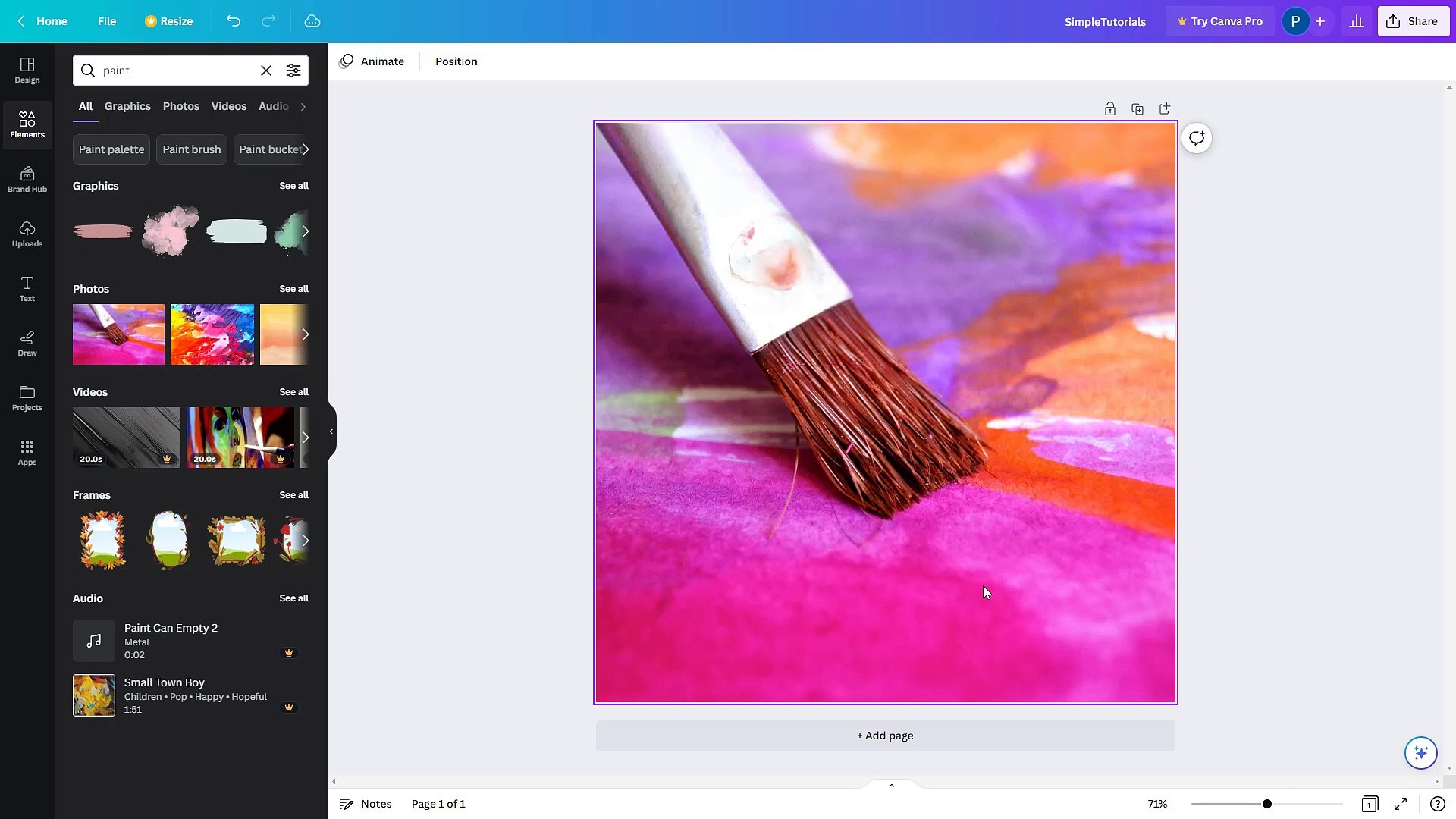Open the Projects panel
Image resolution: width=1456 pixels, height=819 pixels.
coord(27,397)
